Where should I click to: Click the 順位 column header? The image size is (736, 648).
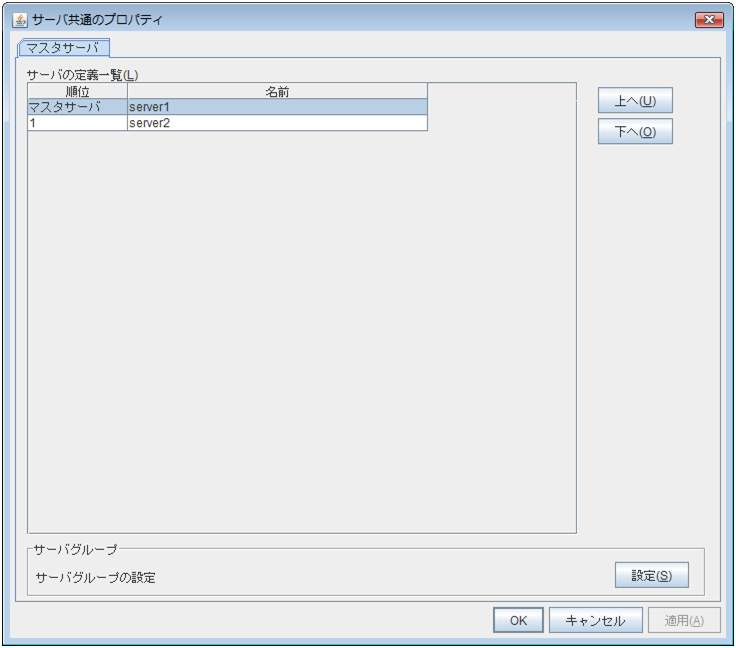(x=77, y=91)
